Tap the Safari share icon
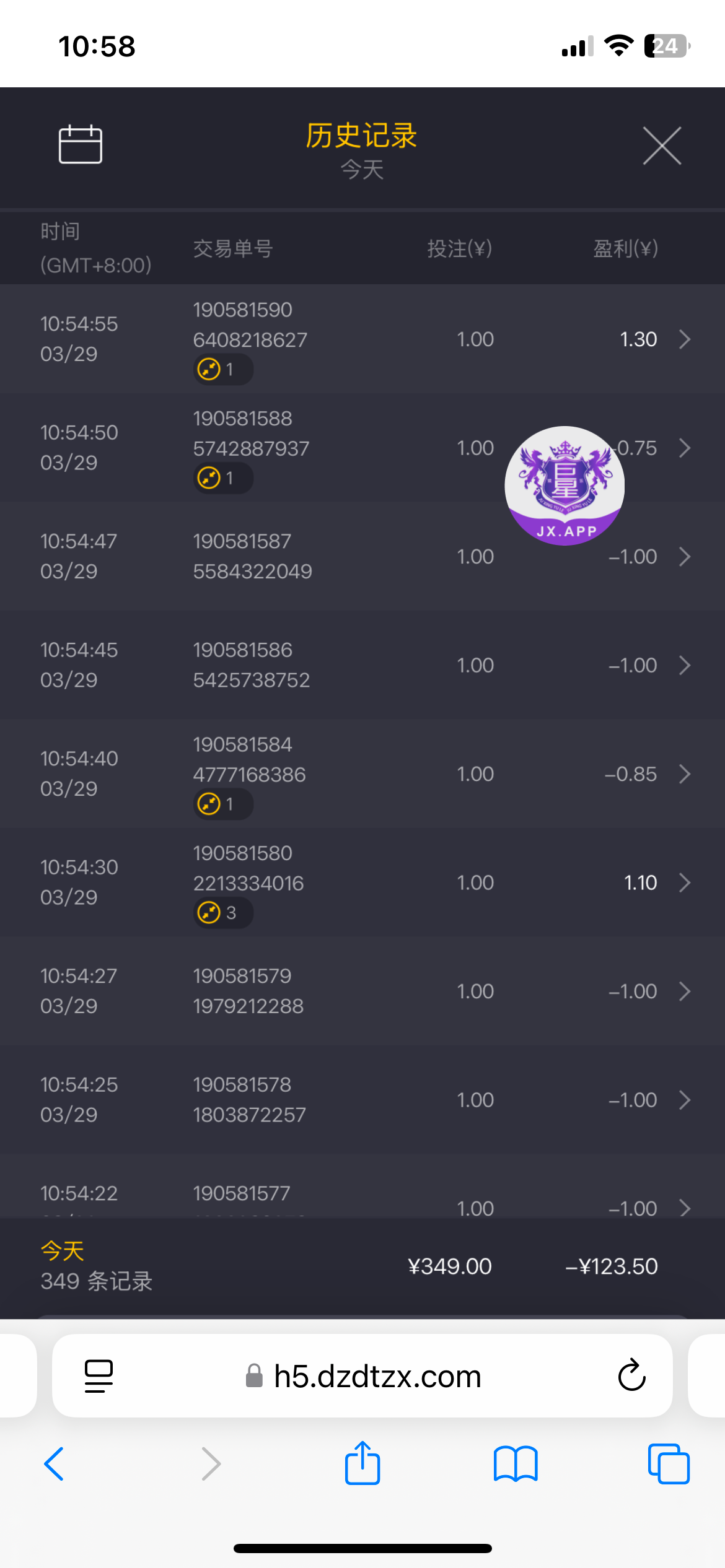 click(x=362, y=1463)
